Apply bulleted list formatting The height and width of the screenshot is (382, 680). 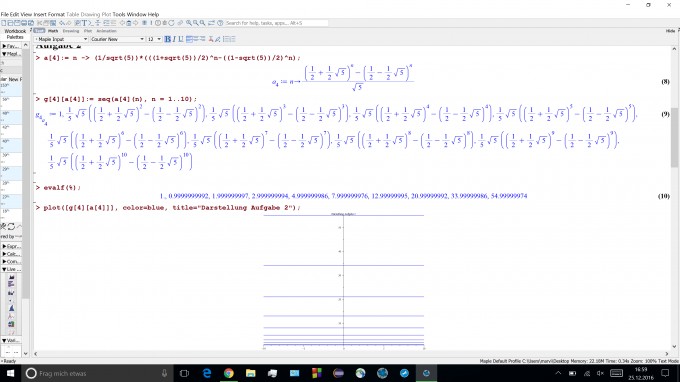pyautogui.click(x=226, y=39)
